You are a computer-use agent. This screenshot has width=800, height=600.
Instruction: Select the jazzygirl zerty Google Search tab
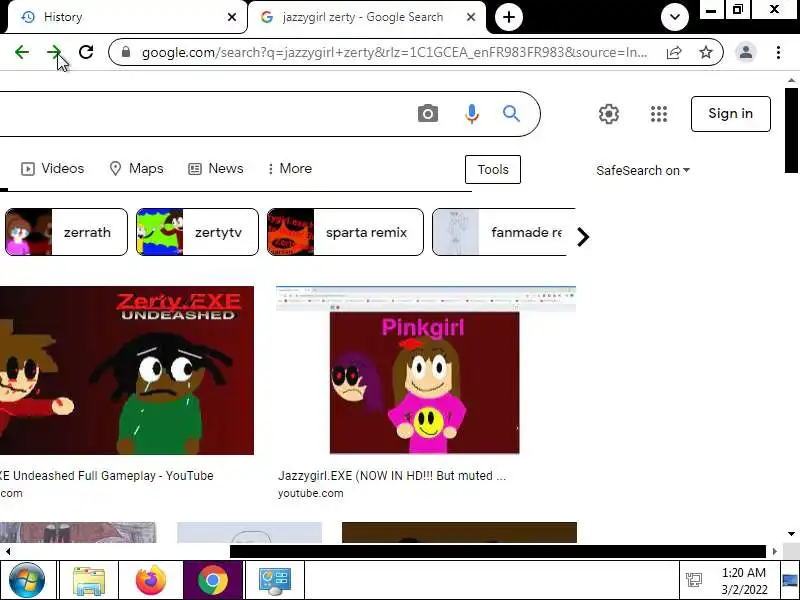click(x=365, y=17)
